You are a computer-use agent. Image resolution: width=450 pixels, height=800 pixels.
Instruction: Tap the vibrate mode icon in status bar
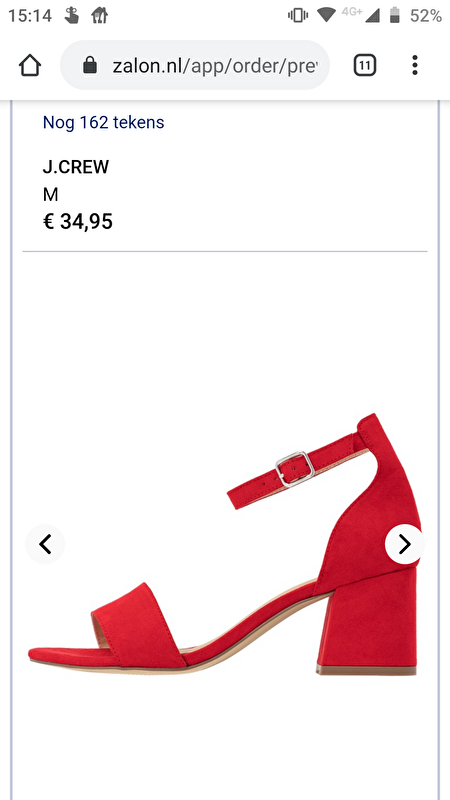(x=298, y=16)
